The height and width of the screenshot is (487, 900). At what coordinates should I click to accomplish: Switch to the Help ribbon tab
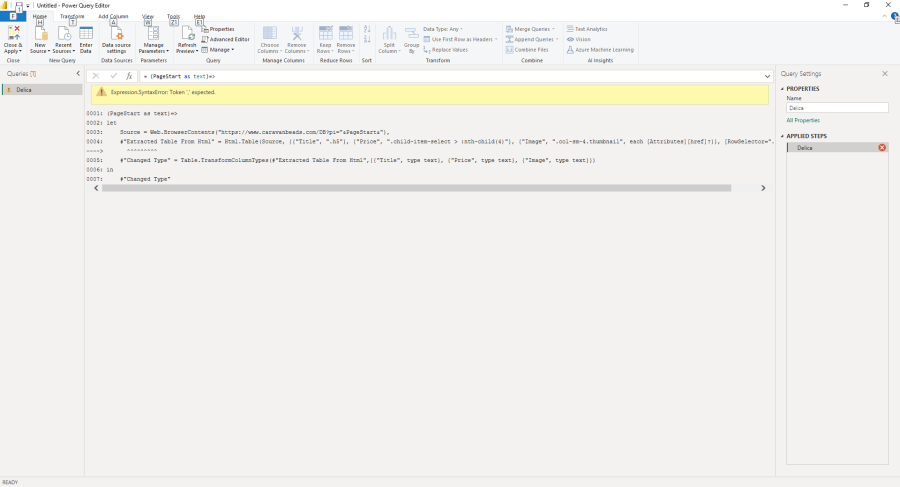(199, 17)
